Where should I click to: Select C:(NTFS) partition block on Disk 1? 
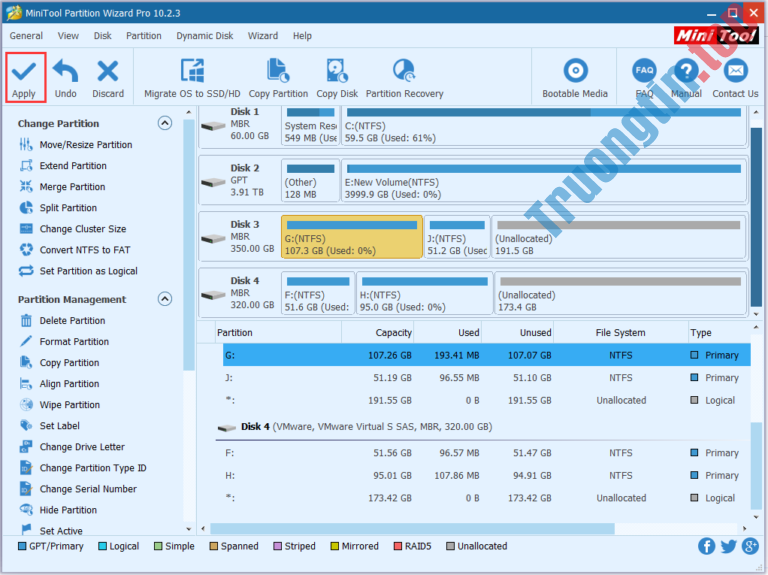(544, 126)
